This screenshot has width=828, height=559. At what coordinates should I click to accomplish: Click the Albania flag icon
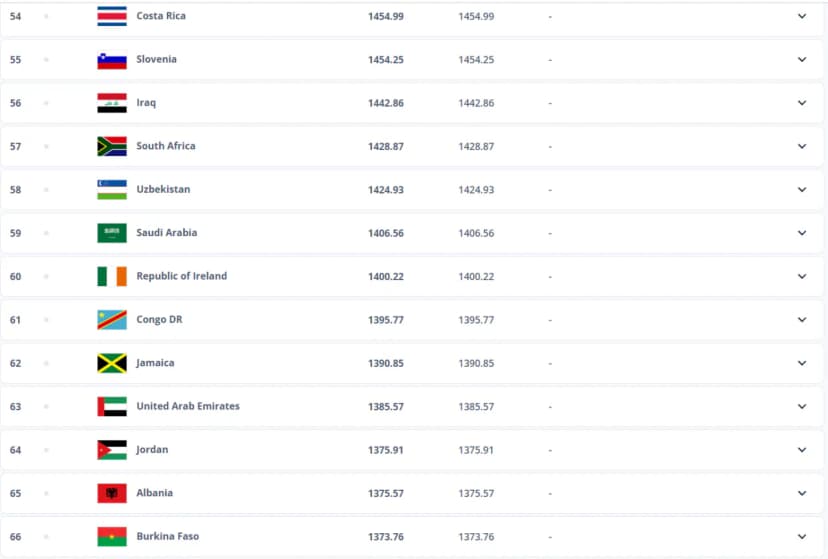112,493
